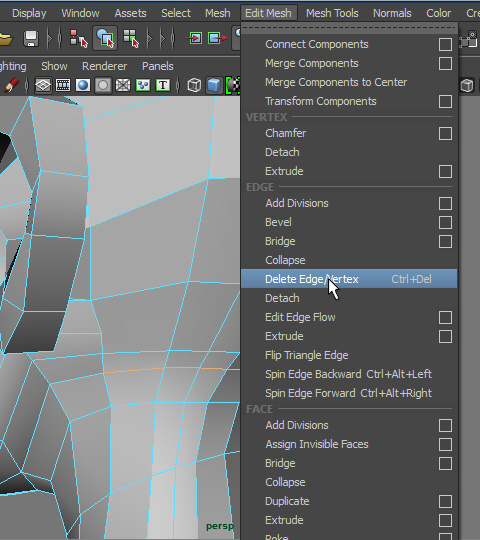This screenshot has height=540, width=480.
Task: Click option box beside Edit Edge Flow
Action: pos(445,318)
